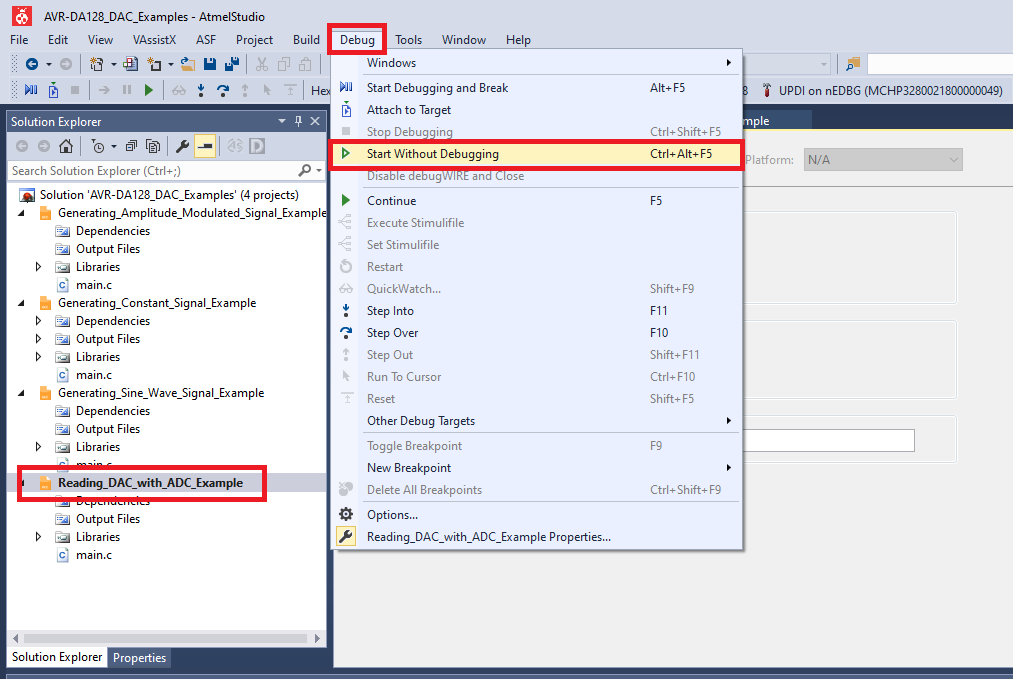Click the New Project toolbar icon

coord(96,64)
